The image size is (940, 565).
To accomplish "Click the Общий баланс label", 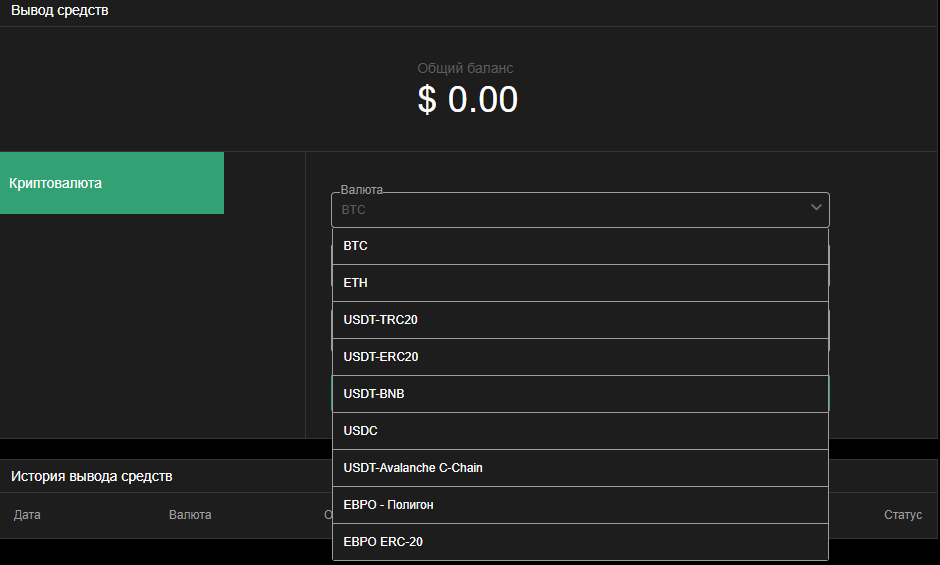I will tap(465, 68).
